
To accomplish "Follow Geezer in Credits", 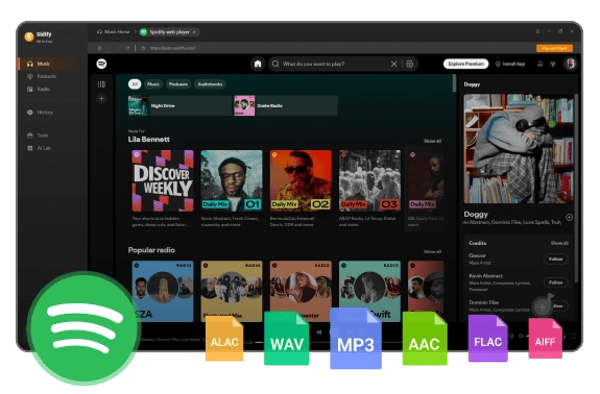I will coord(556,259).
